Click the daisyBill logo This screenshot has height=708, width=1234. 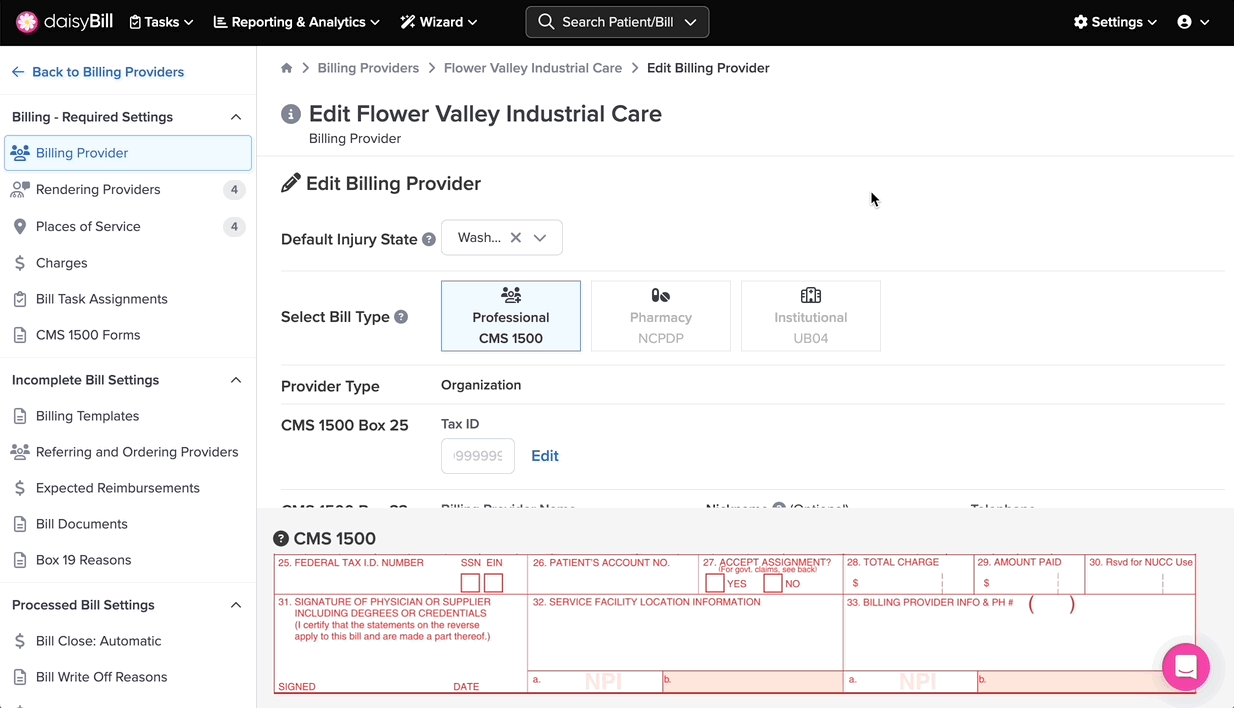[65, 22]
